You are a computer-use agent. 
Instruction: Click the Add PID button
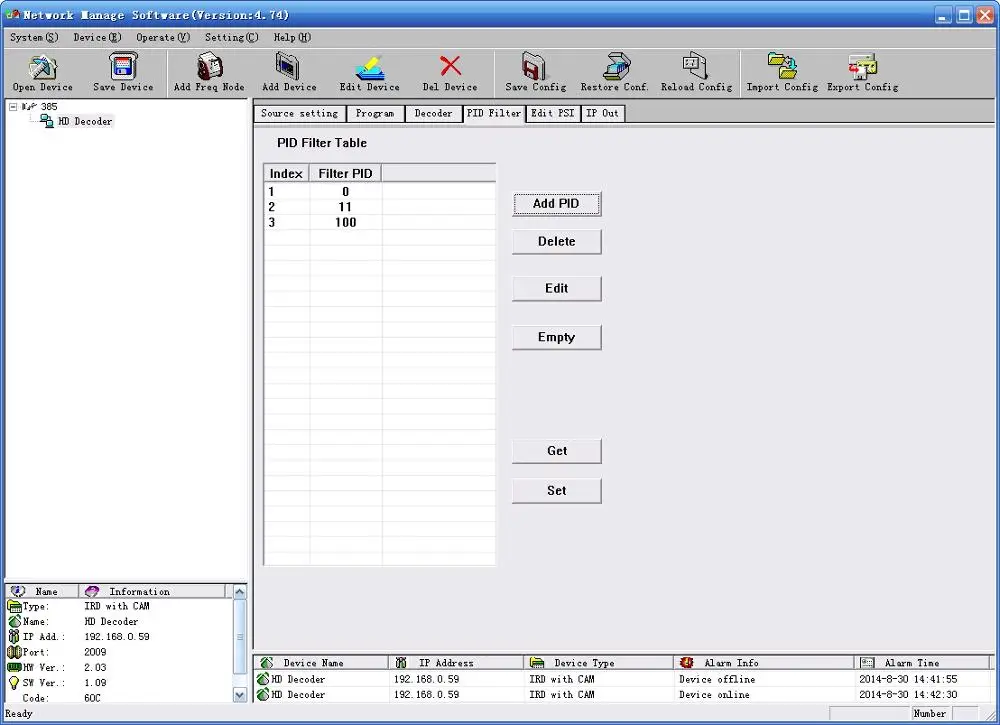556,203
